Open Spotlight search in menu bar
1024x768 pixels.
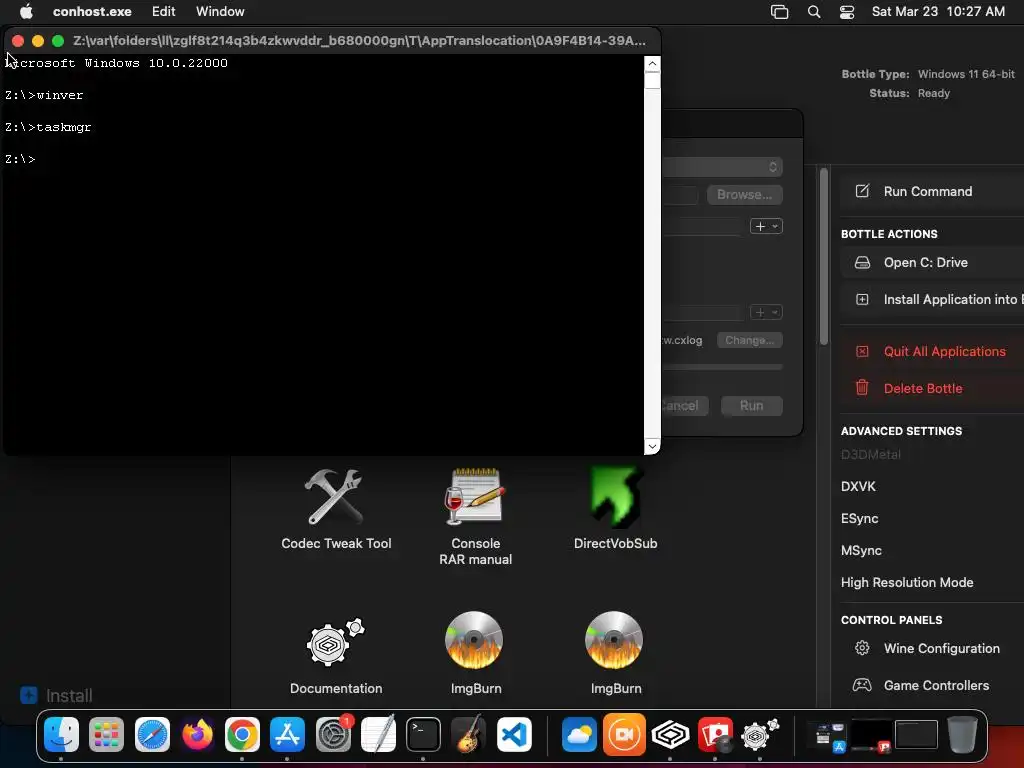point(814,12)
